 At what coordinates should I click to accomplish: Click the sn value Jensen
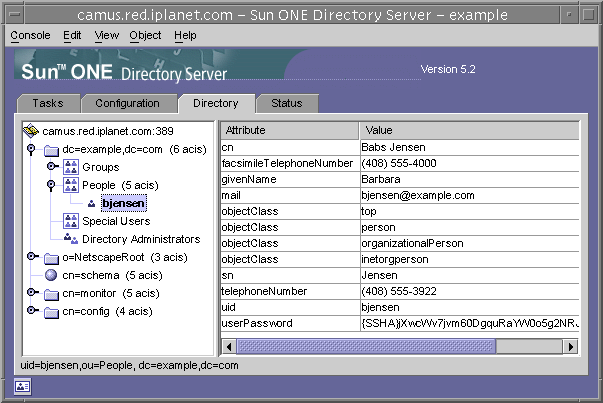coord(379,275)
